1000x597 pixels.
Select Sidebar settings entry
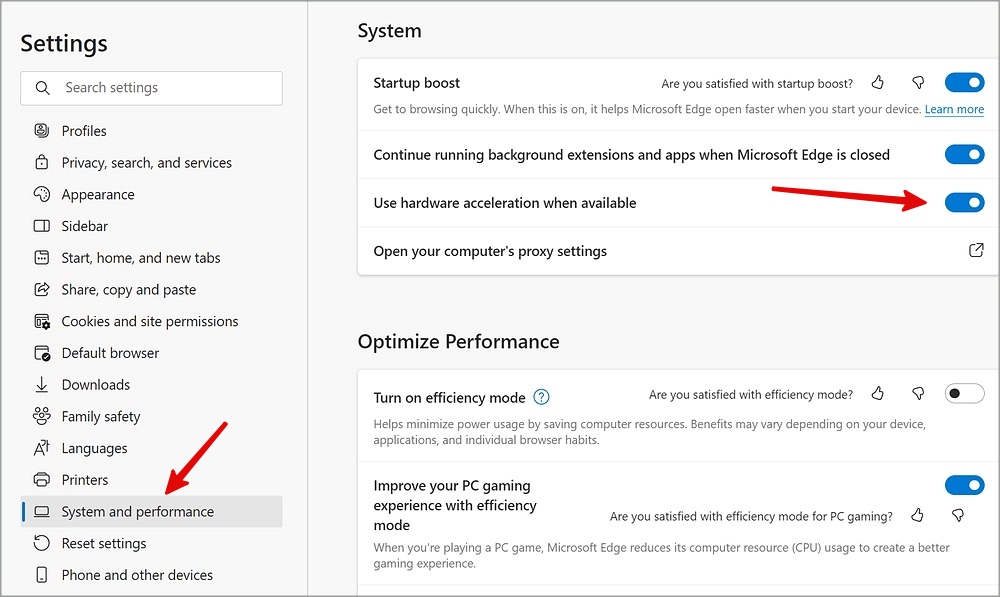[151, 226]
